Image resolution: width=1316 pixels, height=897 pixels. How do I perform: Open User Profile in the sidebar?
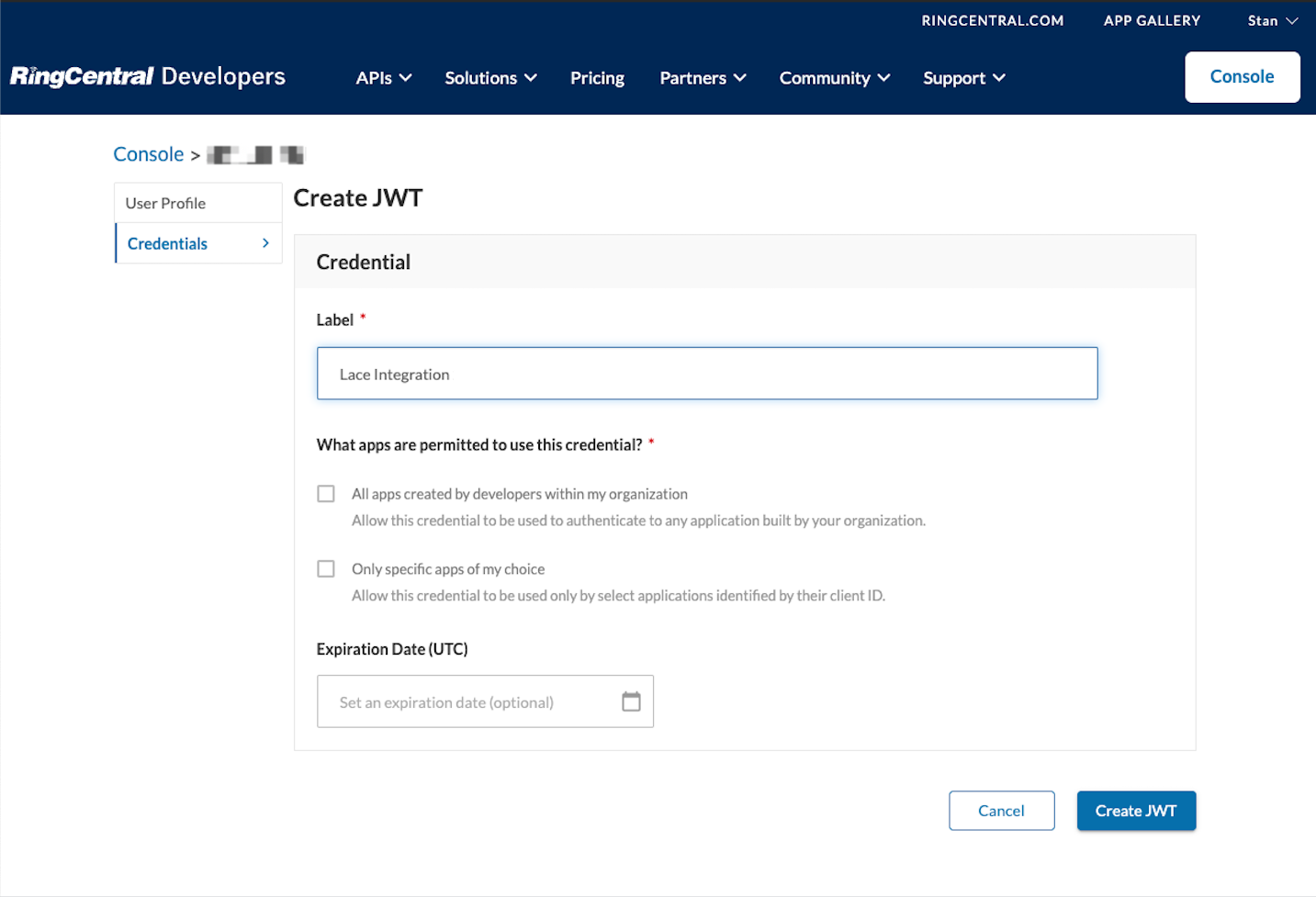[198, 203]
